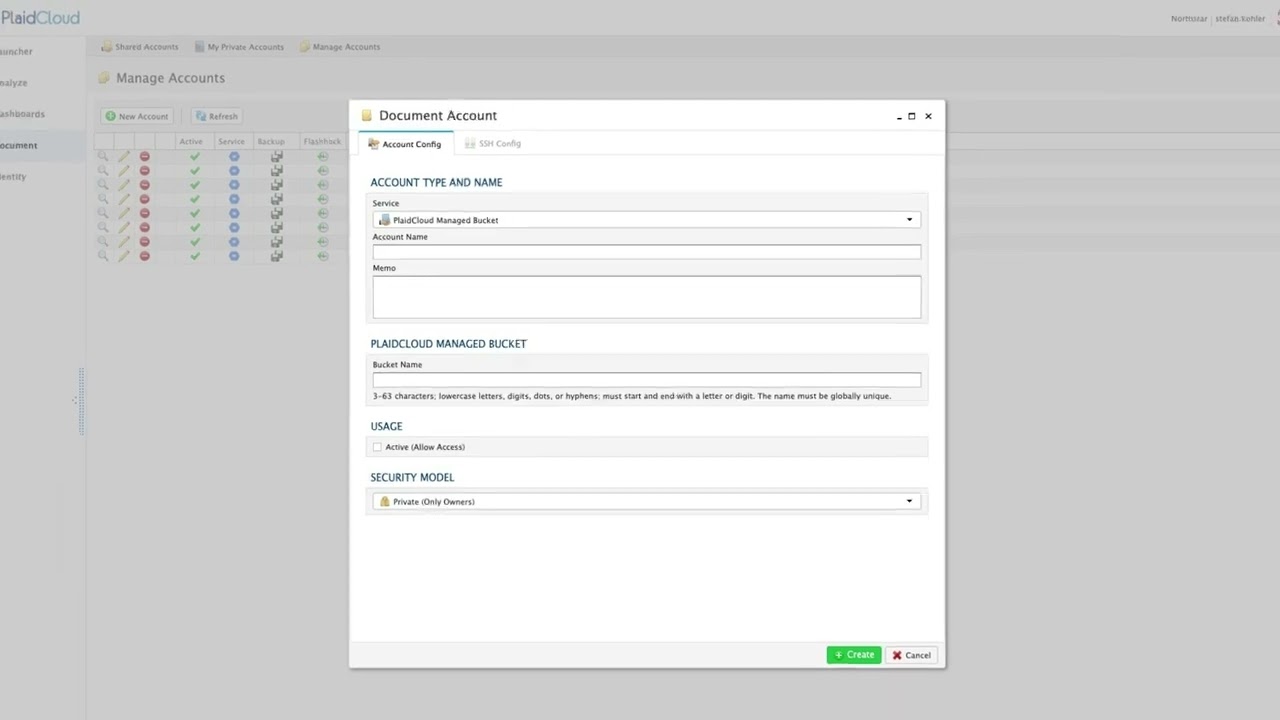Open Analyze in the sidebar
The height and width of the screenshot is (720, 1280).
pos(14,83)
